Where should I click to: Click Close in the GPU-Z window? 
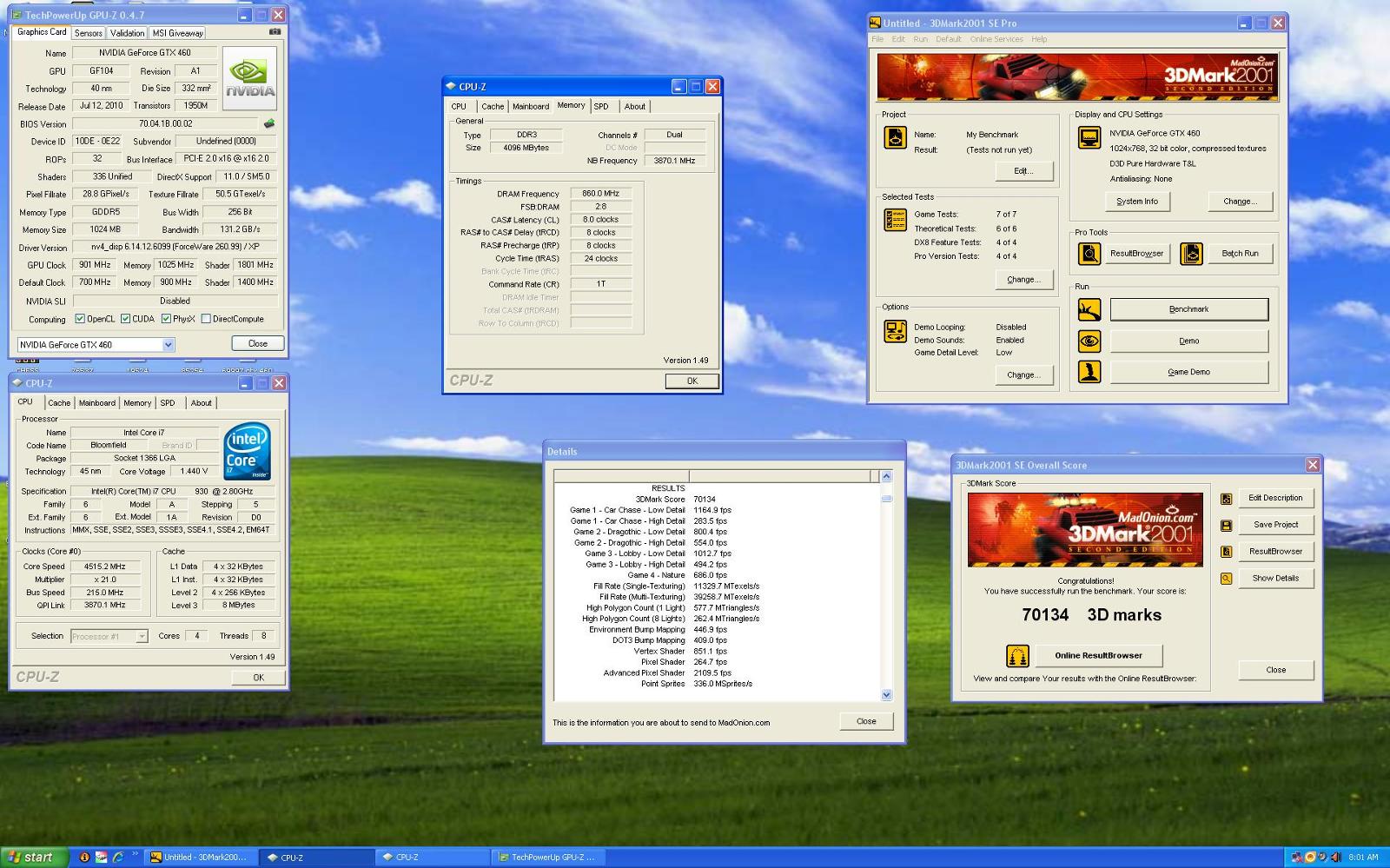pyautogui.click(x=258, y=343)
